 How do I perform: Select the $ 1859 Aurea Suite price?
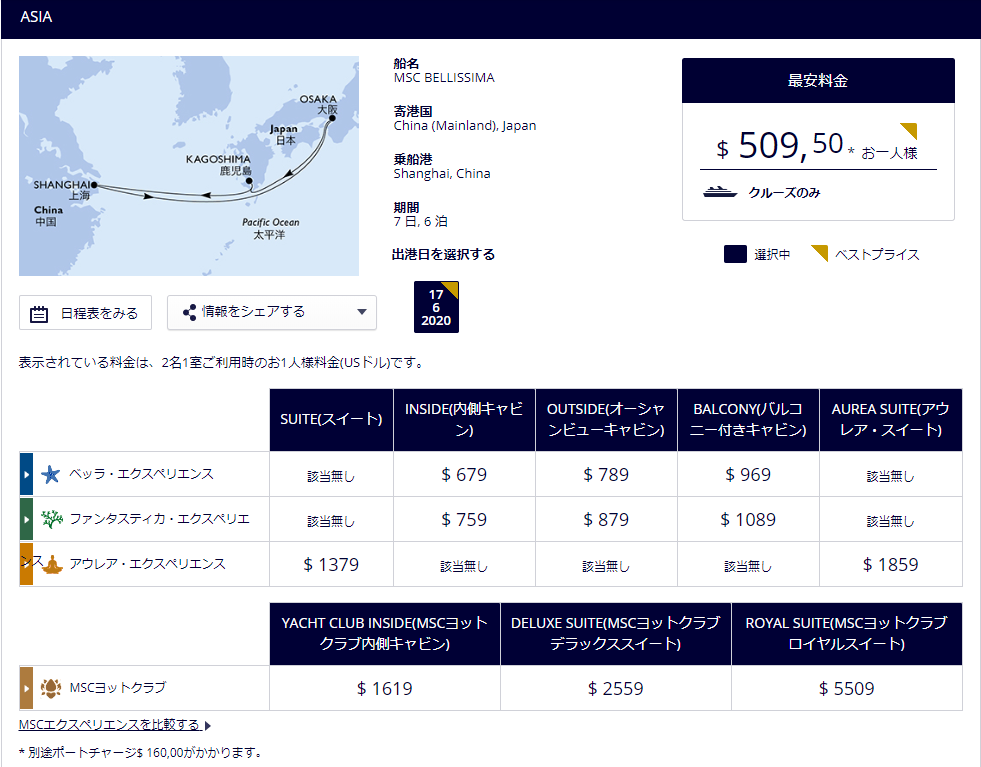(891, 565)
